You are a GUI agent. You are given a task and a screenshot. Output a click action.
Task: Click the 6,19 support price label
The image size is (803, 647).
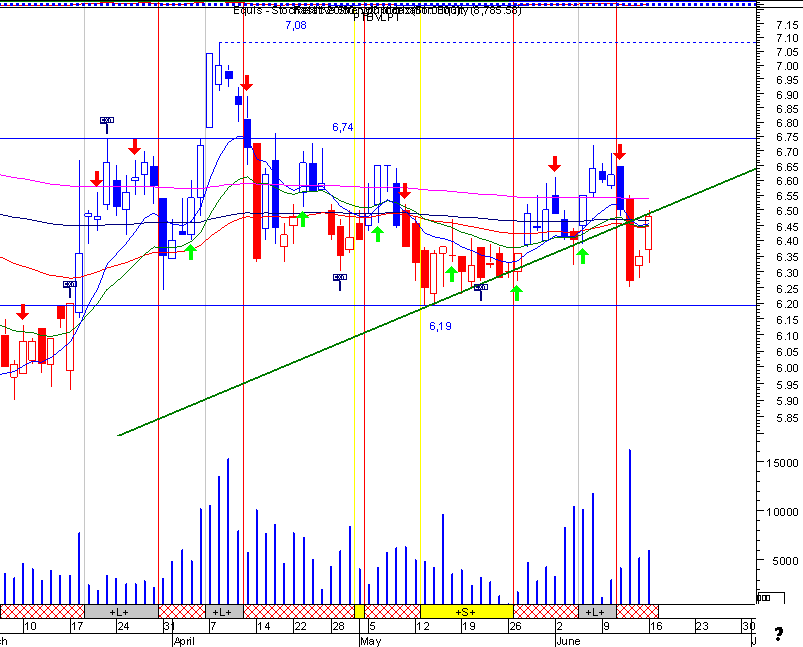point(440,326)
